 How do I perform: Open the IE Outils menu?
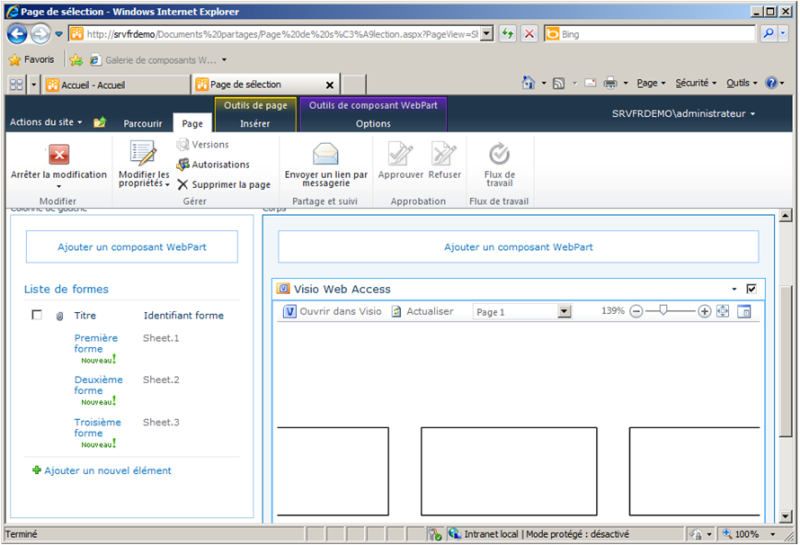[741, 83]
